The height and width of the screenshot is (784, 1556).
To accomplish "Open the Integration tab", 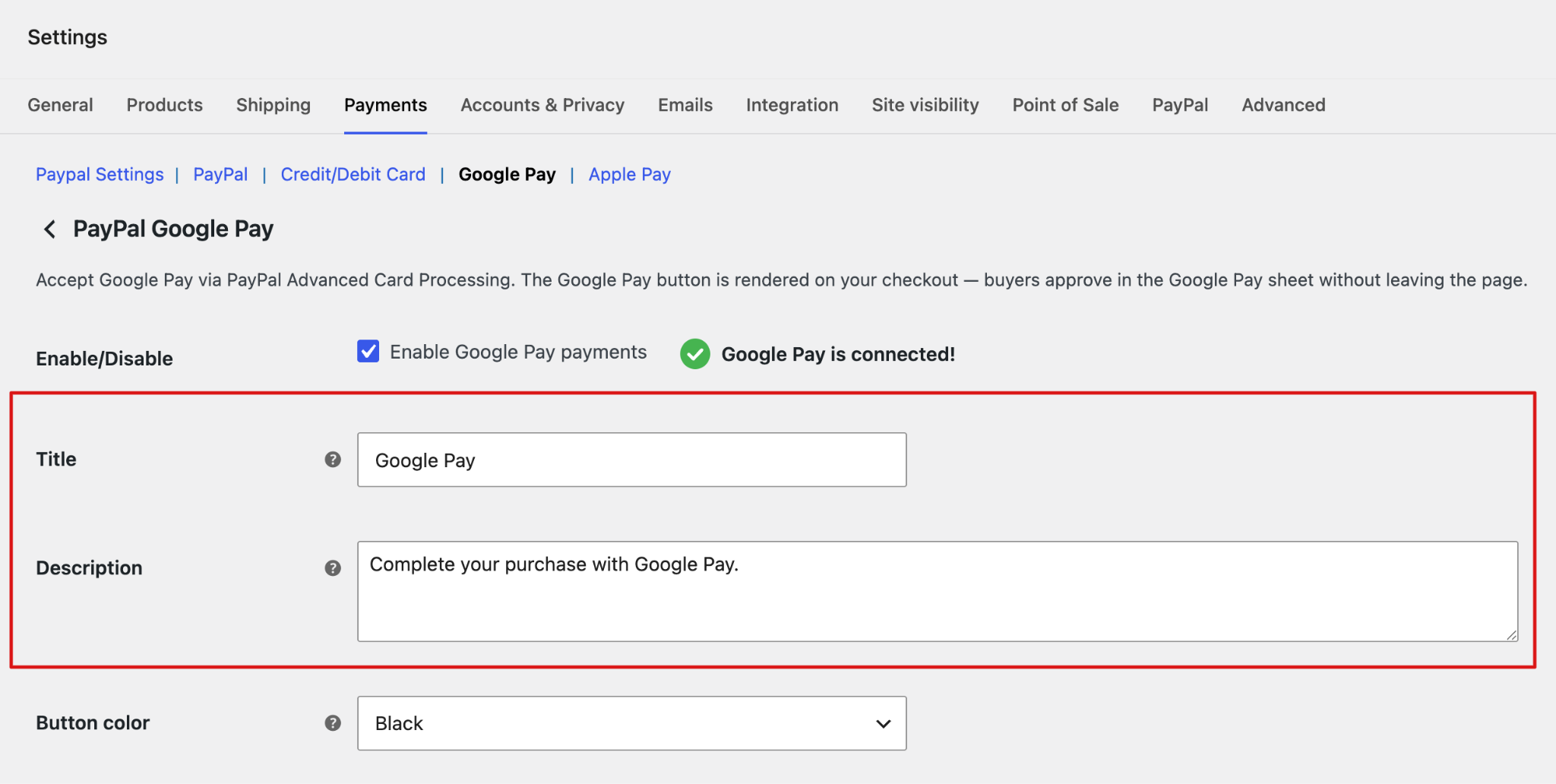I will click(792, 105).
